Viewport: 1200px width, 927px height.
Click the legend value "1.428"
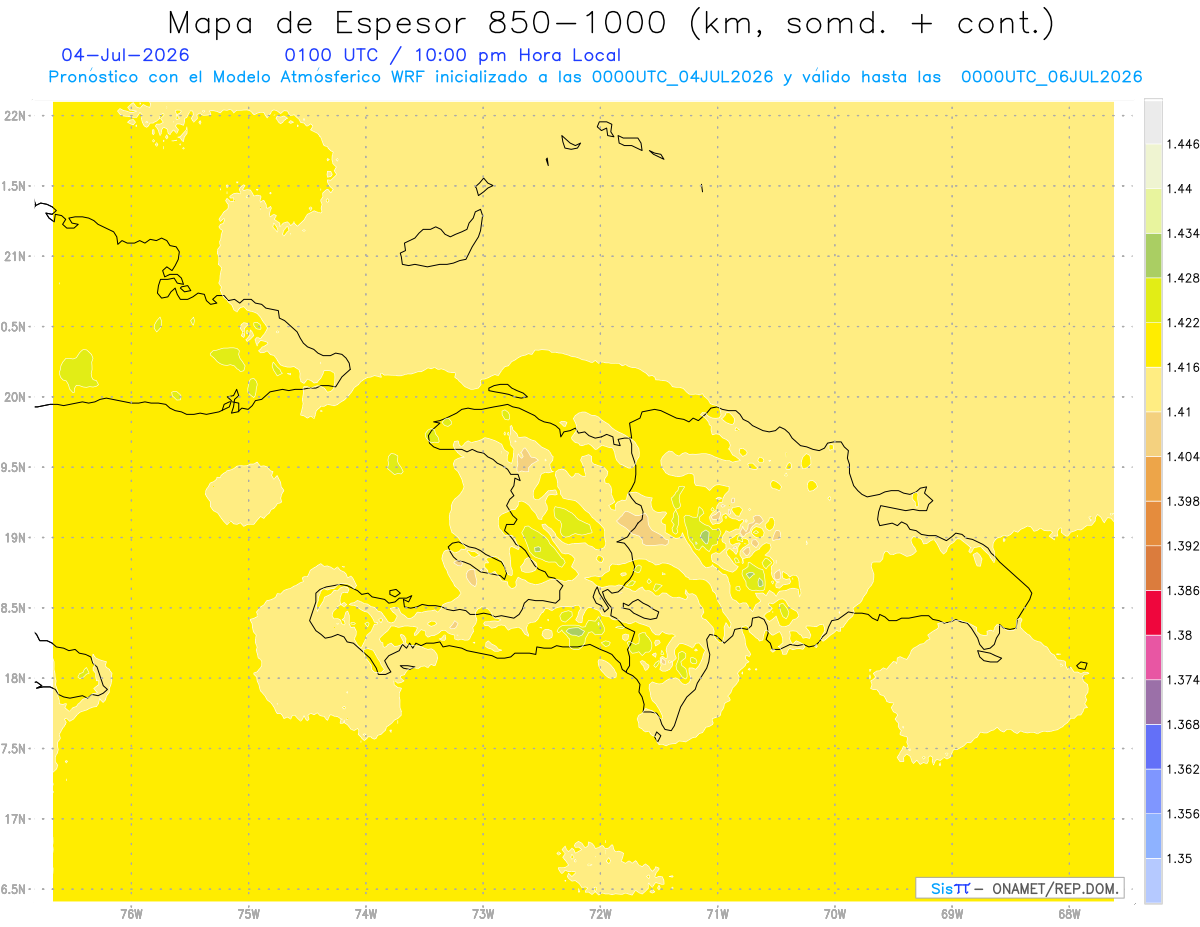1183,278
